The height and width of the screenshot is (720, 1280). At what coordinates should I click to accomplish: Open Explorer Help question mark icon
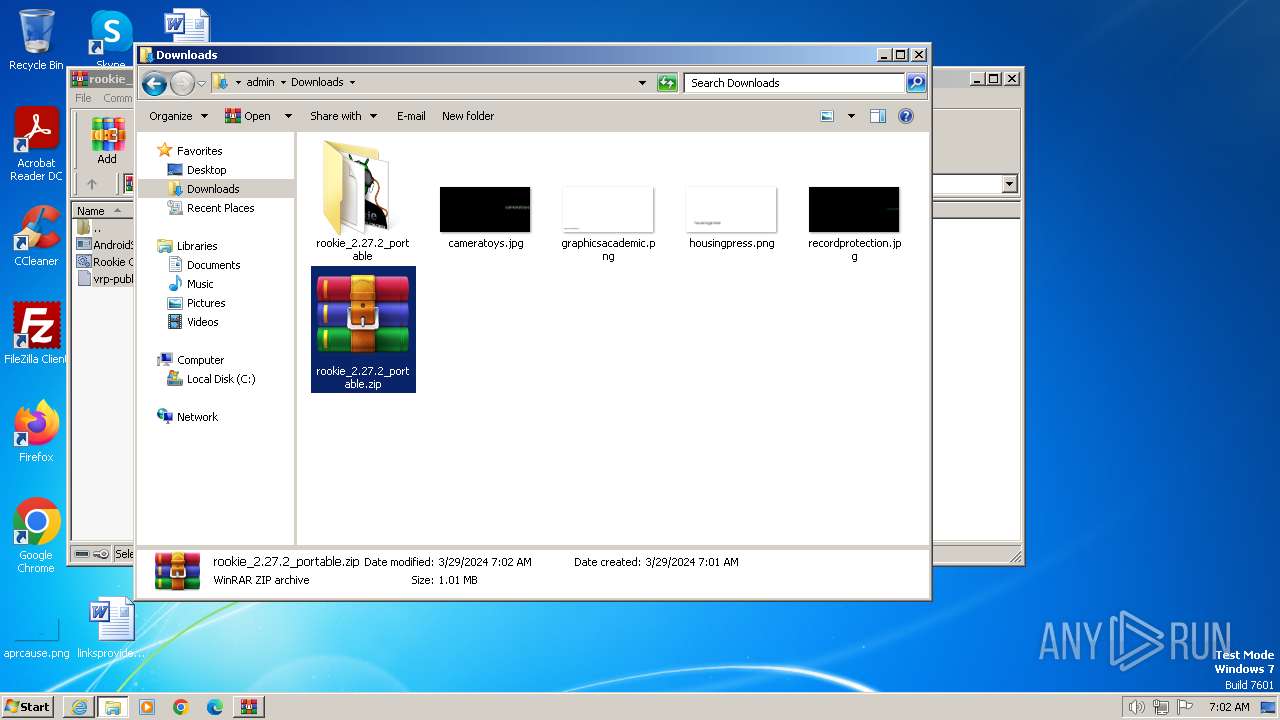(x=906, y=116)
